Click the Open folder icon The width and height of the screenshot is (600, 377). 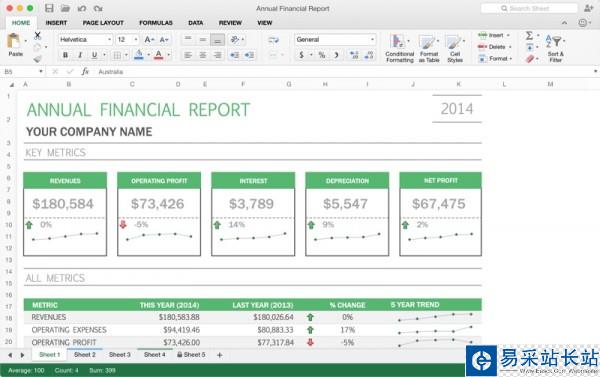tap(65, 8)
